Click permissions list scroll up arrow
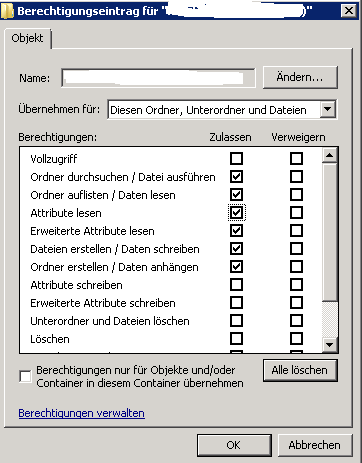Screen dimensions: 362x463 click(x=330, y=155)
